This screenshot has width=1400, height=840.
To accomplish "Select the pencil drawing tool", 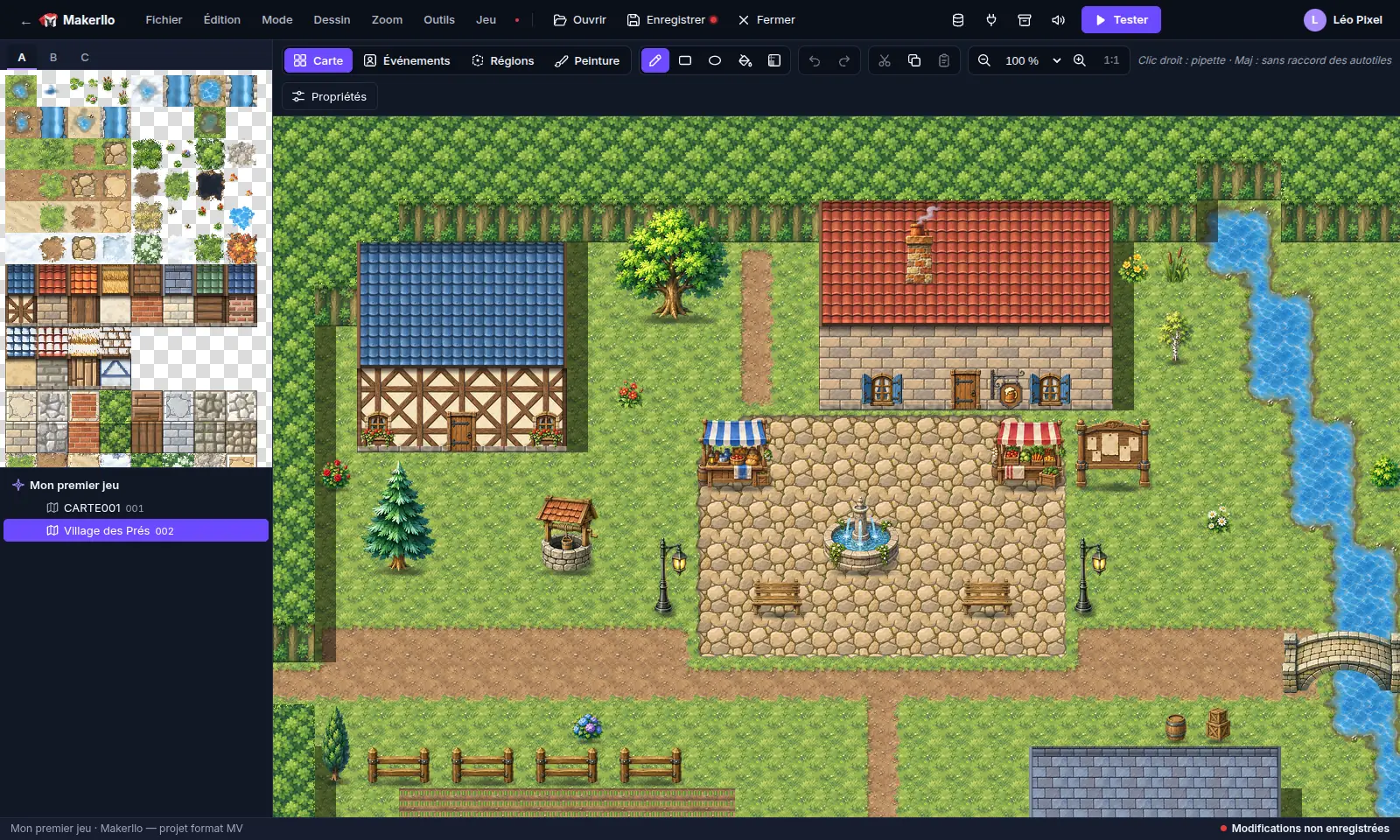I will pos(655,60).
